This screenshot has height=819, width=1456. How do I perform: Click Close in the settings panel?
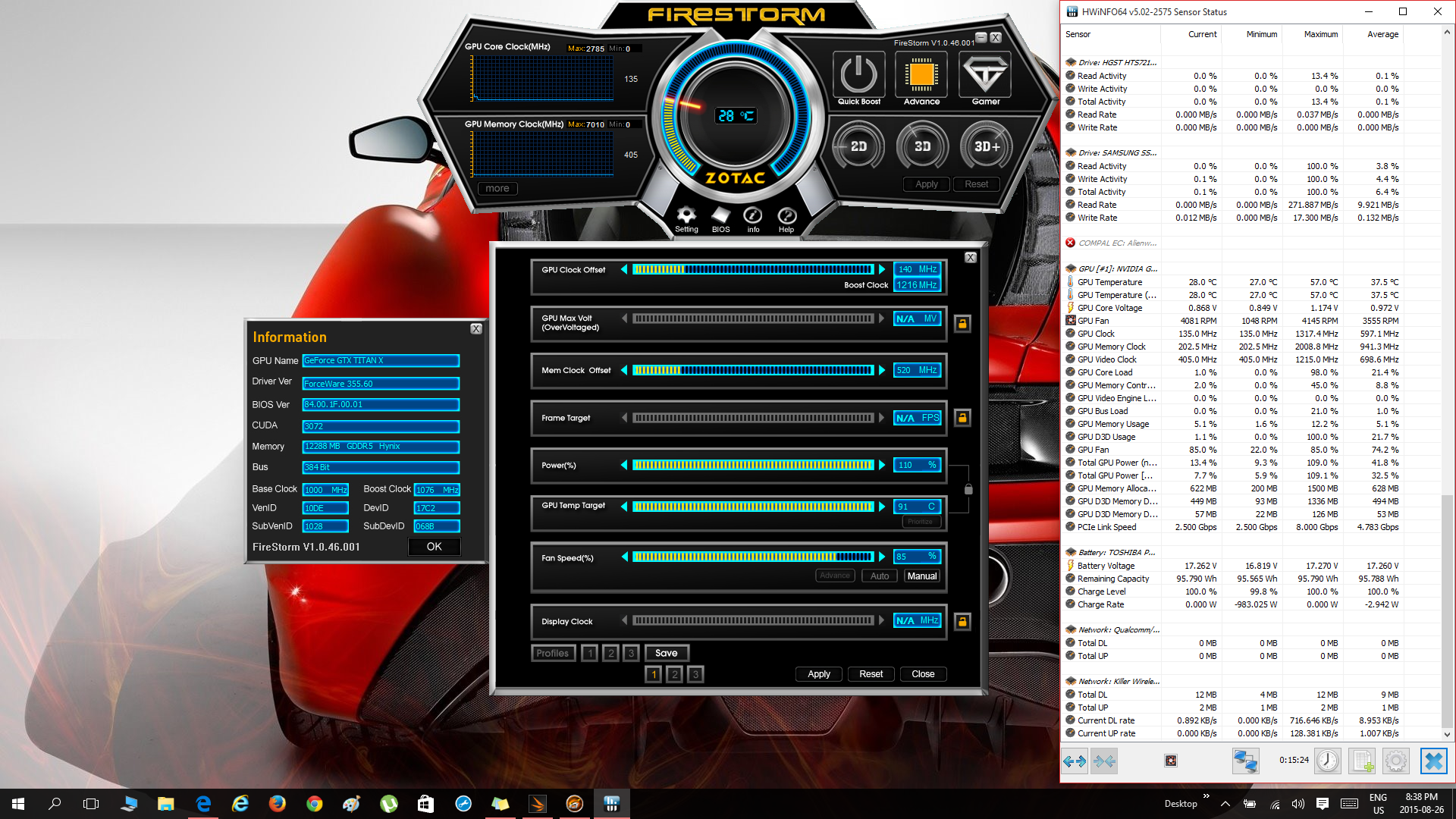923,674
